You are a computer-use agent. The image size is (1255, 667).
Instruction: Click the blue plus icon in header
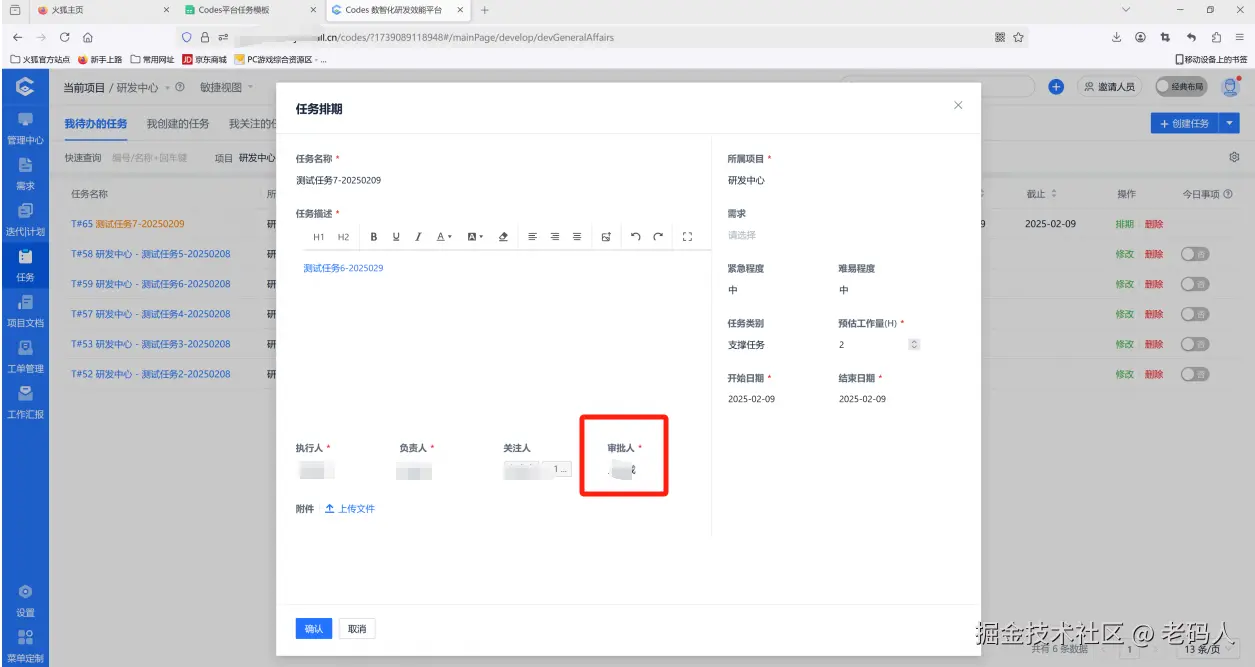(1056, 87)
